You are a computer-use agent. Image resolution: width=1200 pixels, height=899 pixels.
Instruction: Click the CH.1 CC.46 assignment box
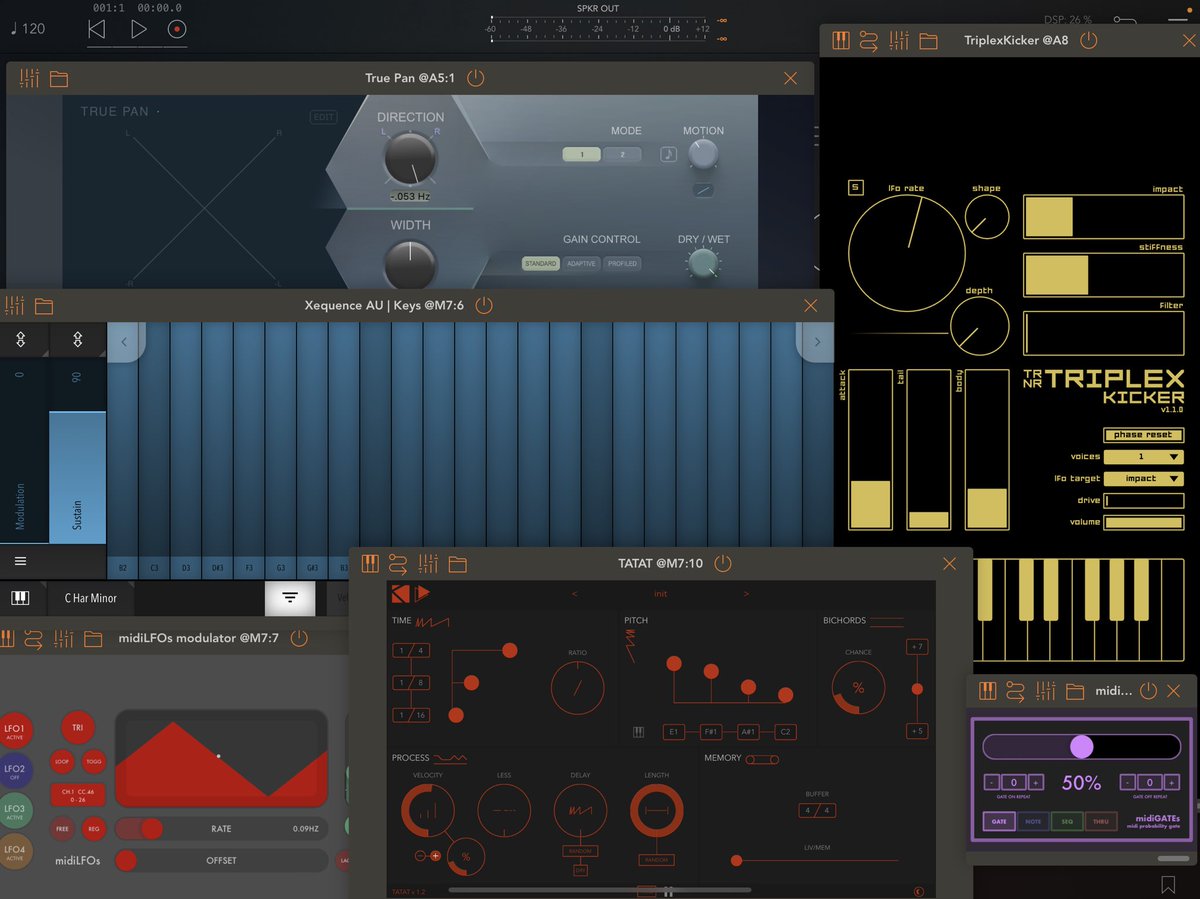tap(78, 796)
